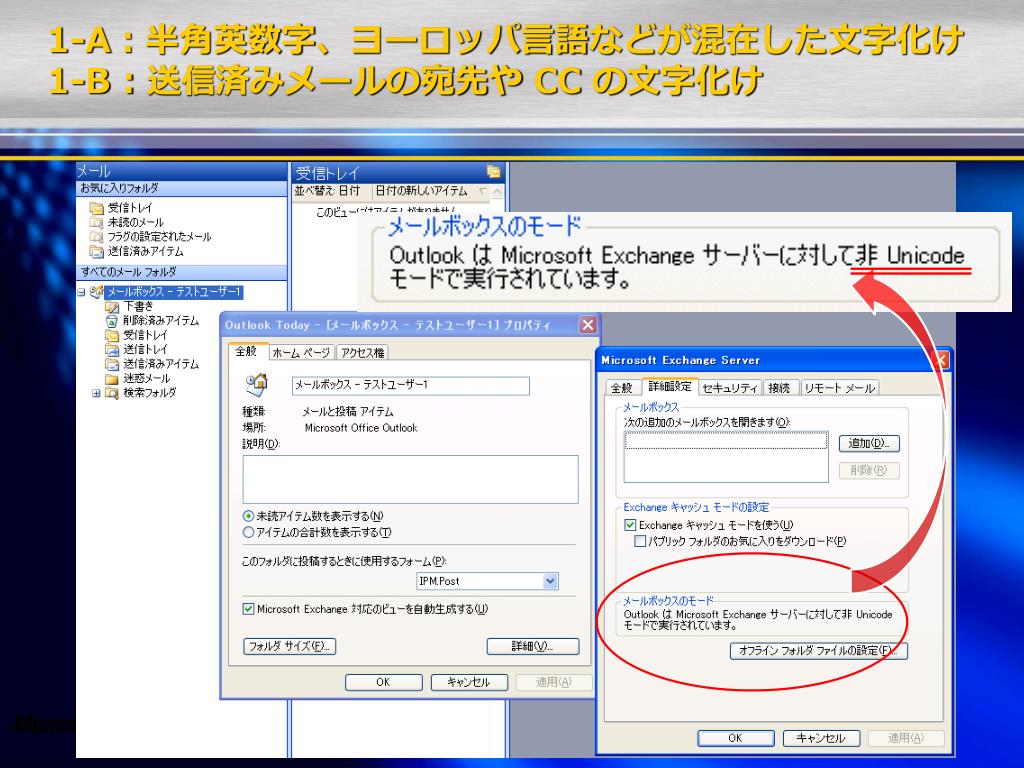Toggle Microsoft Exchange 対応のビューを自動生成する checkbox
Viewport: 1024px width, 768px height.
(x=248, y=609)
